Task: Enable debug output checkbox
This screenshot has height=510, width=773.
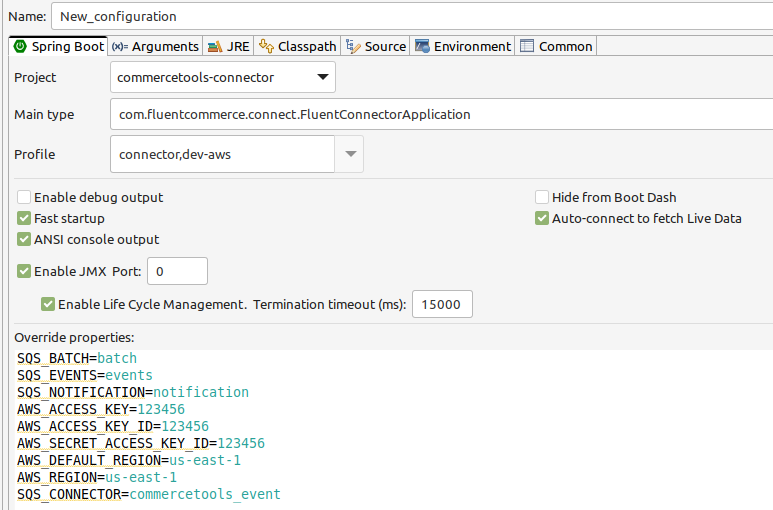Action: [25, 197]
